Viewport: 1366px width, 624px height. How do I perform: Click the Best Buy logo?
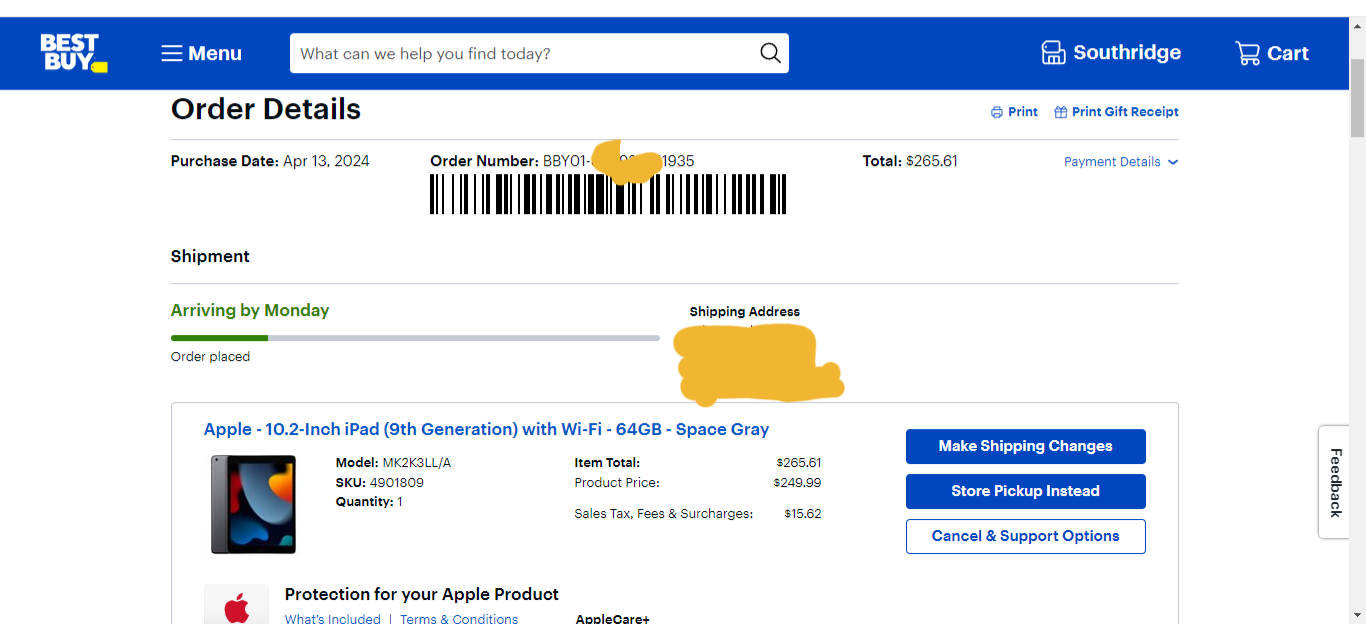tap(73, 53)
